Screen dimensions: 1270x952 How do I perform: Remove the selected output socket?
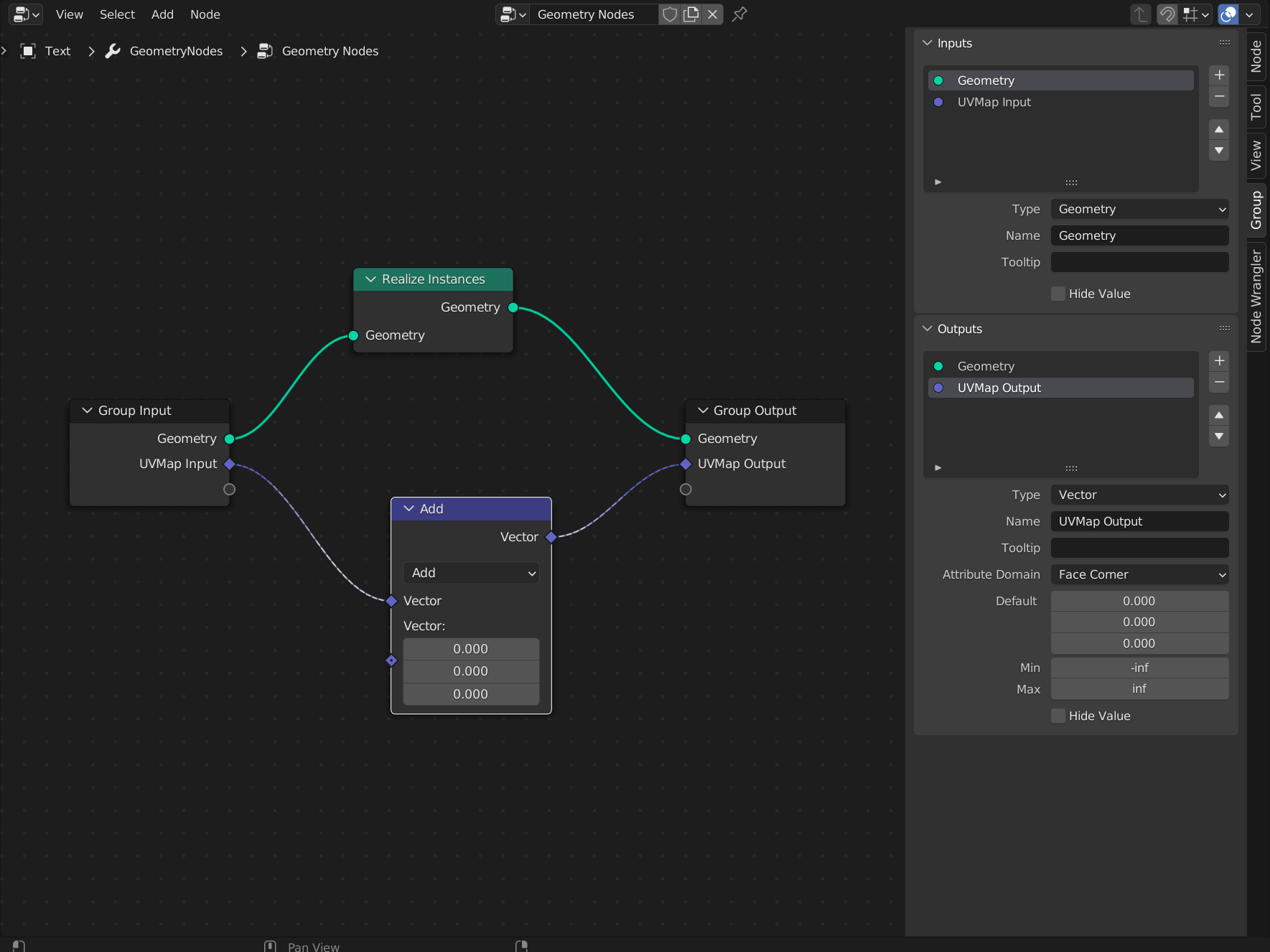coord(1219,382)
